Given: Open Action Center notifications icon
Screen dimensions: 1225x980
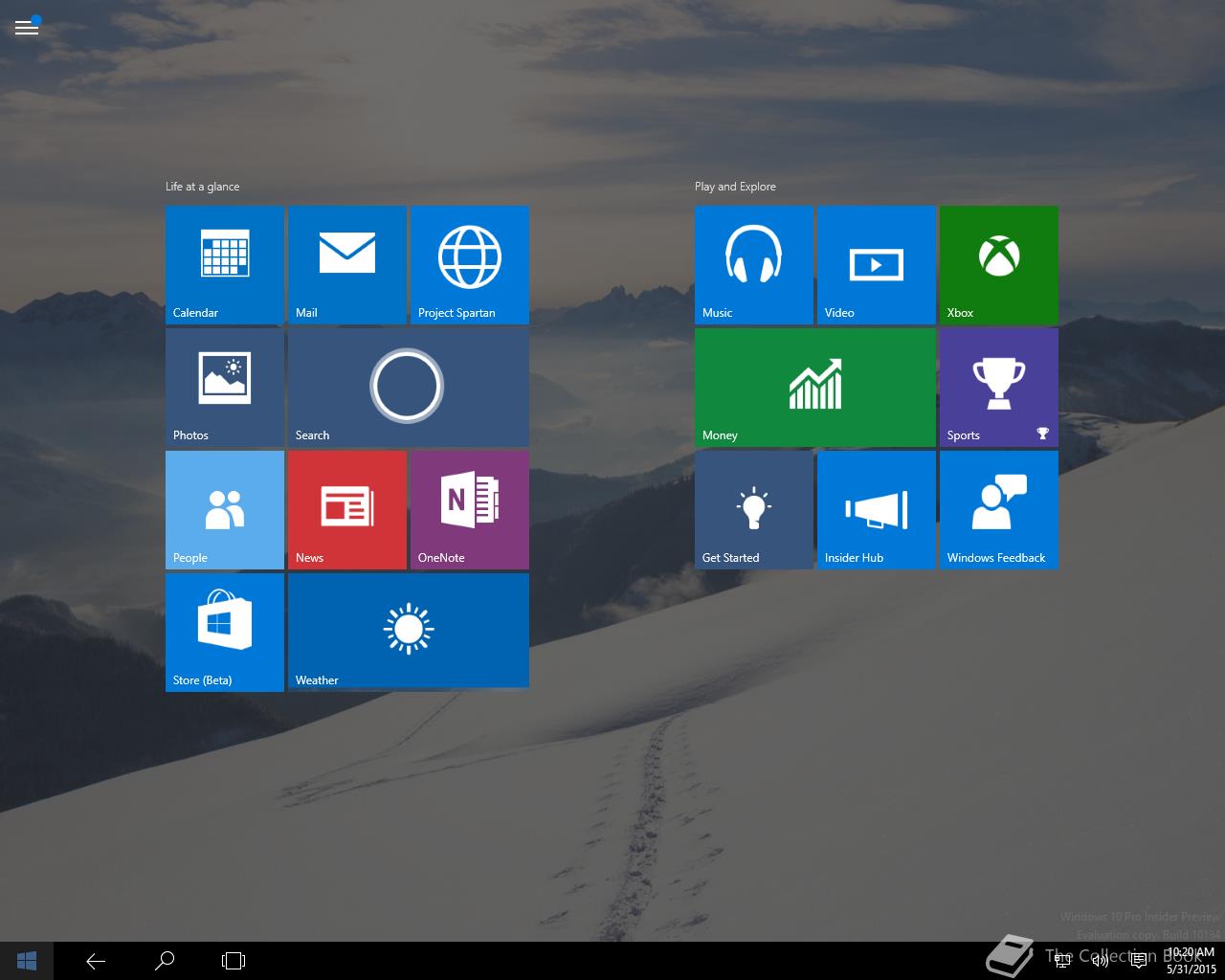Looking at the screenshot, I should (x=1139, y=961).
